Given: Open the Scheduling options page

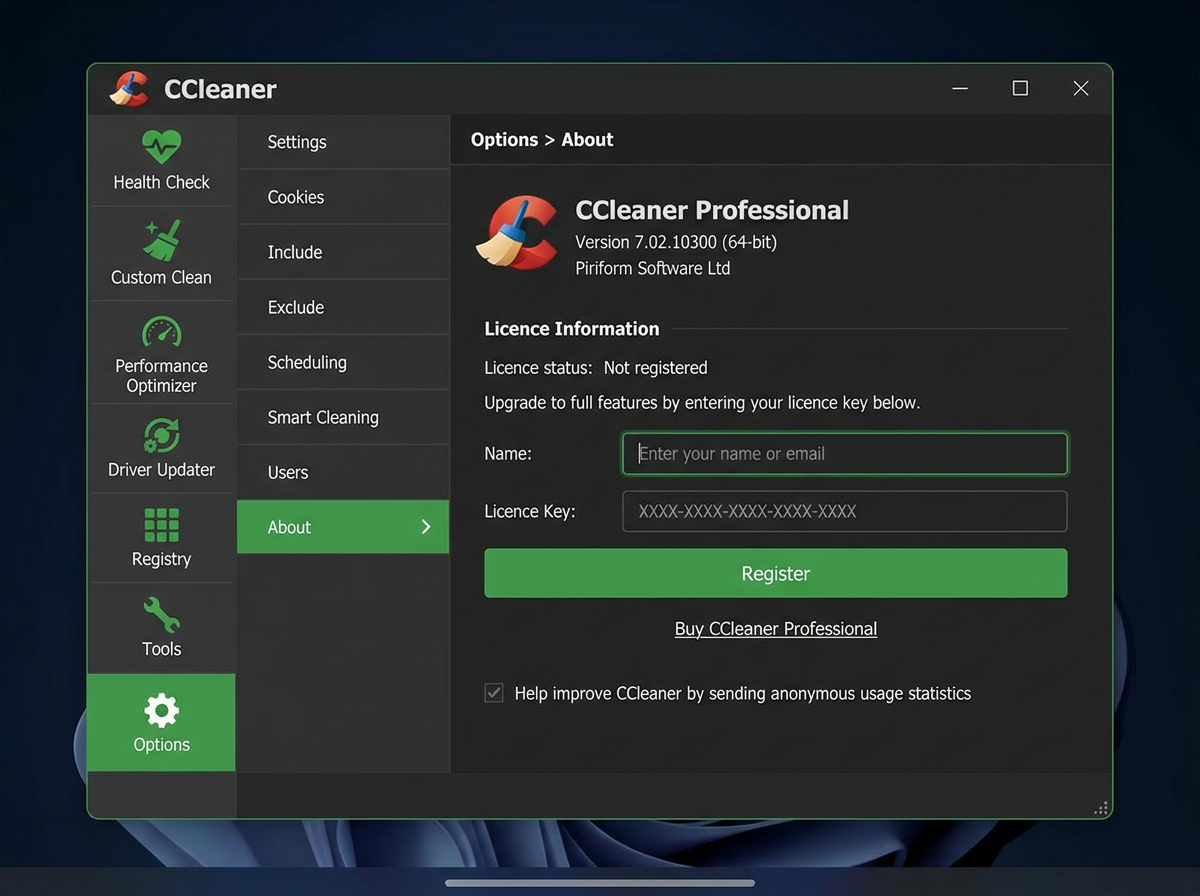Looking at the screenshot, I should (x=343, y=362).
